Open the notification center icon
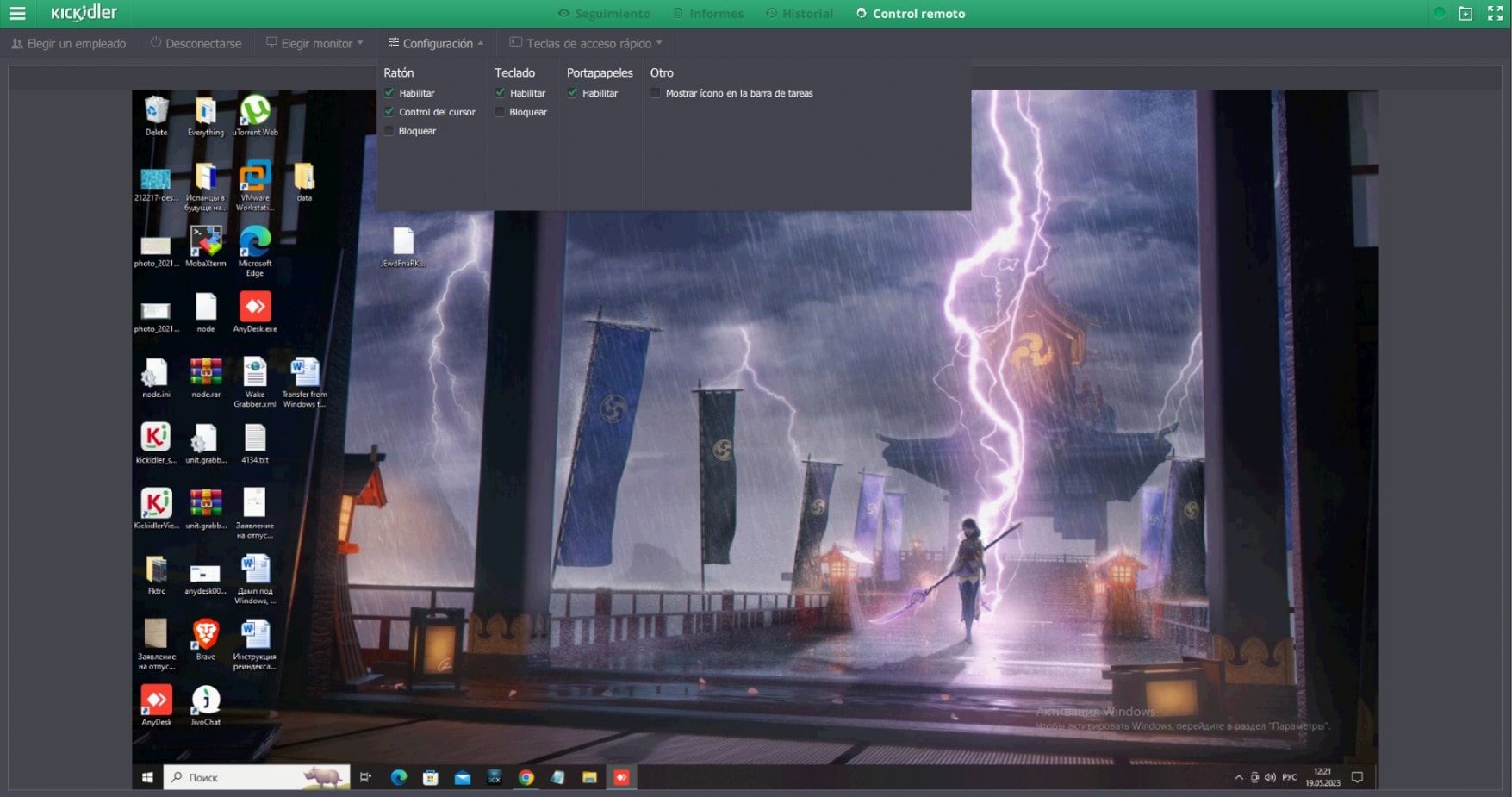Viewport: 1512px width, 797px height. click(1357, 777)
